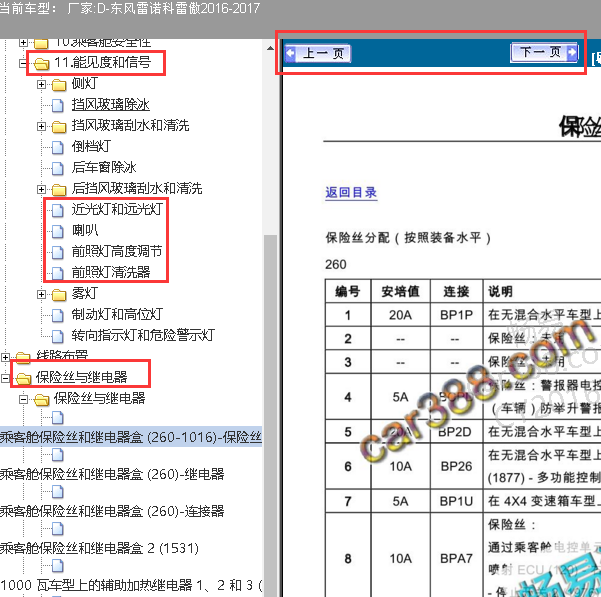This screenshot has height=597, width=601.
Task: Click the 后车窗除冰 document icon
Action: click(x=57, y=168)
